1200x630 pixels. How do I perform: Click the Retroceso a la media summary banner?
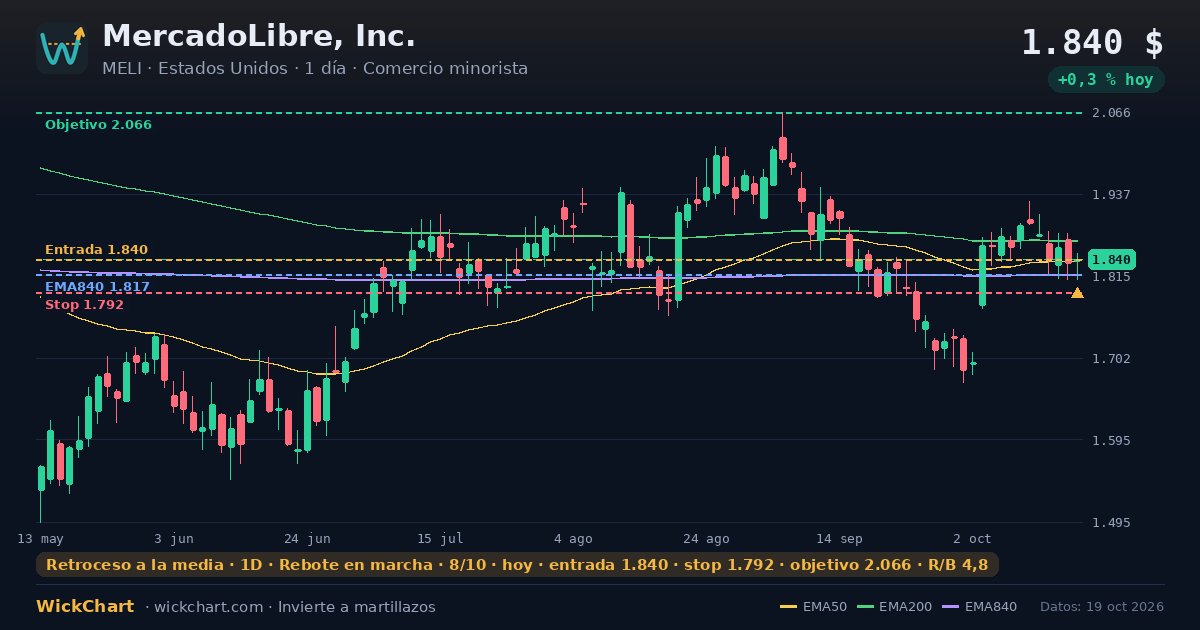[517, 565]
